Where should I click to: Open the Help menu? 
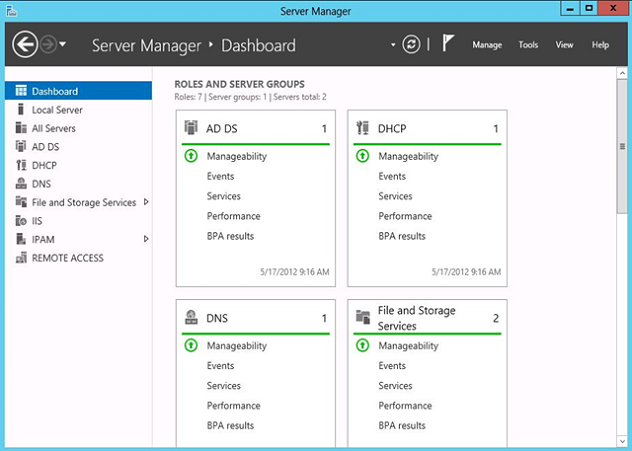600,45
